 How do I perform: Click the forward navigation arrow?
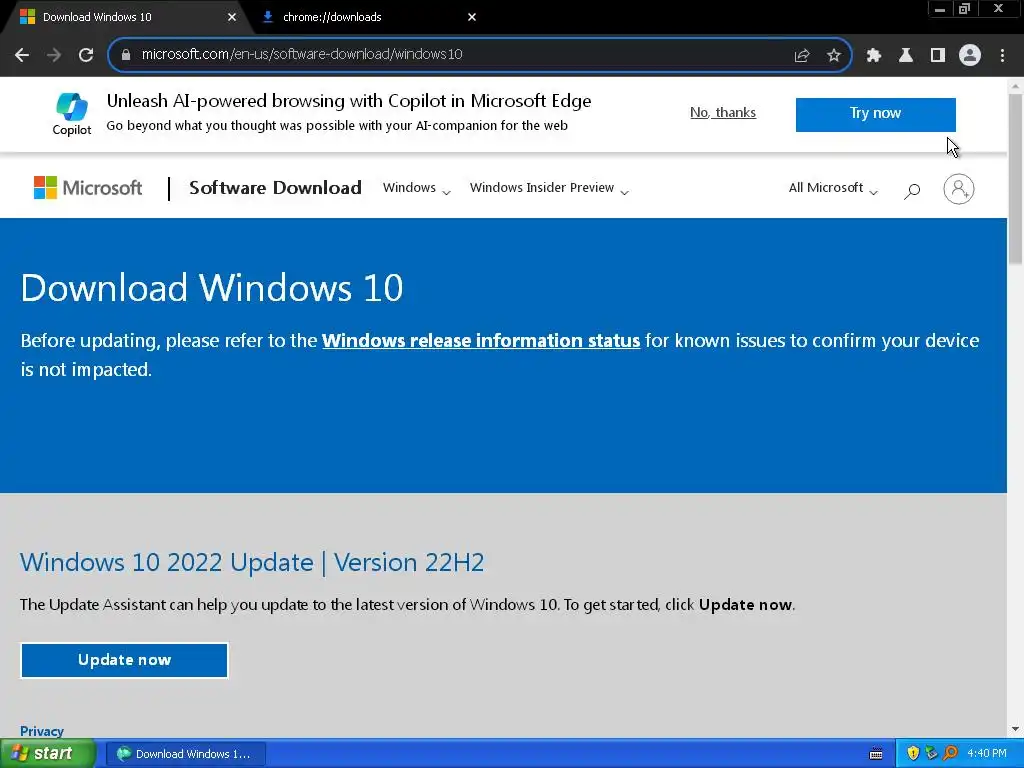point(54,55)
